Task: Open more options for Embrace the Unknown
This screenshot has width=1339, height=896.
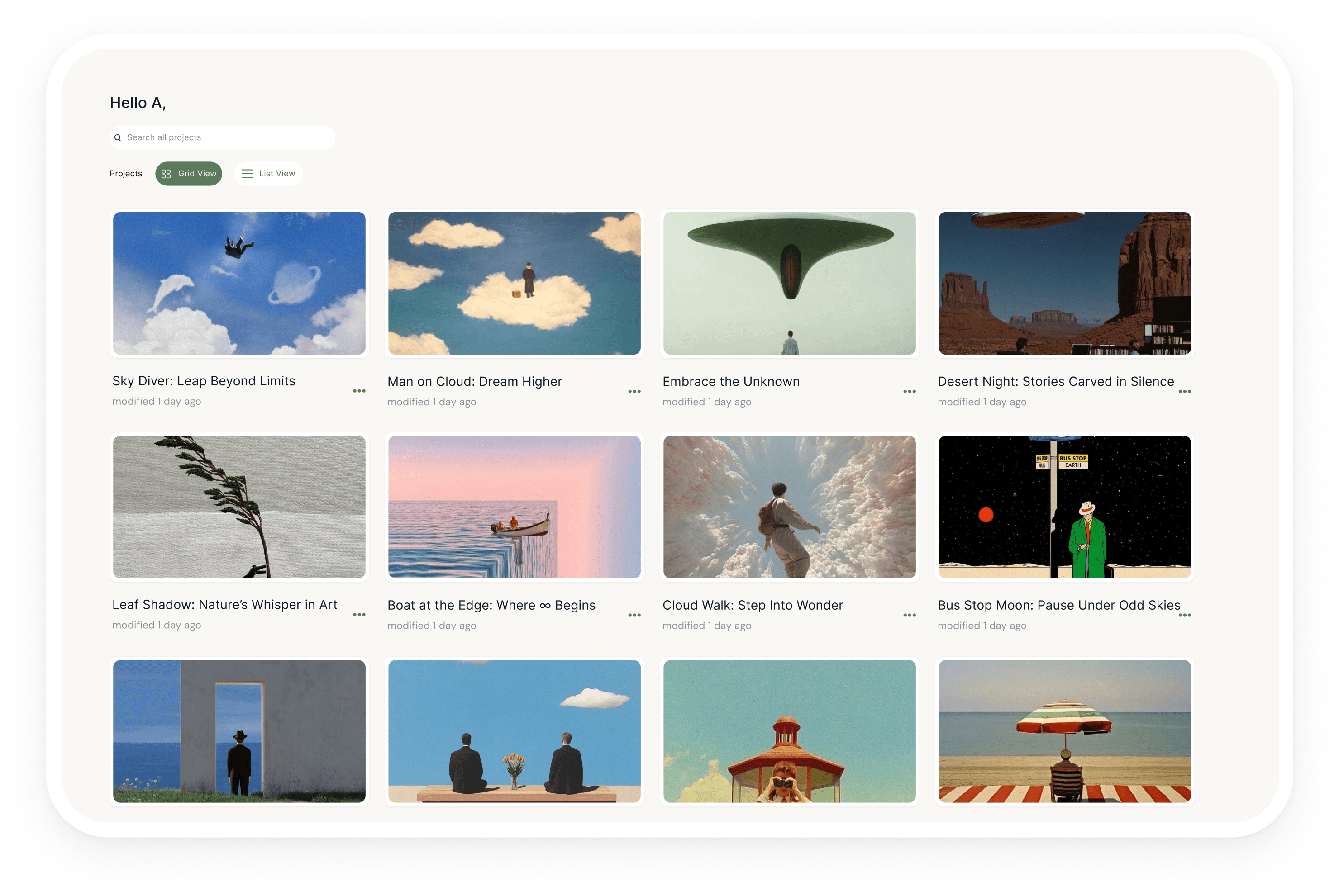Action: 910,391
